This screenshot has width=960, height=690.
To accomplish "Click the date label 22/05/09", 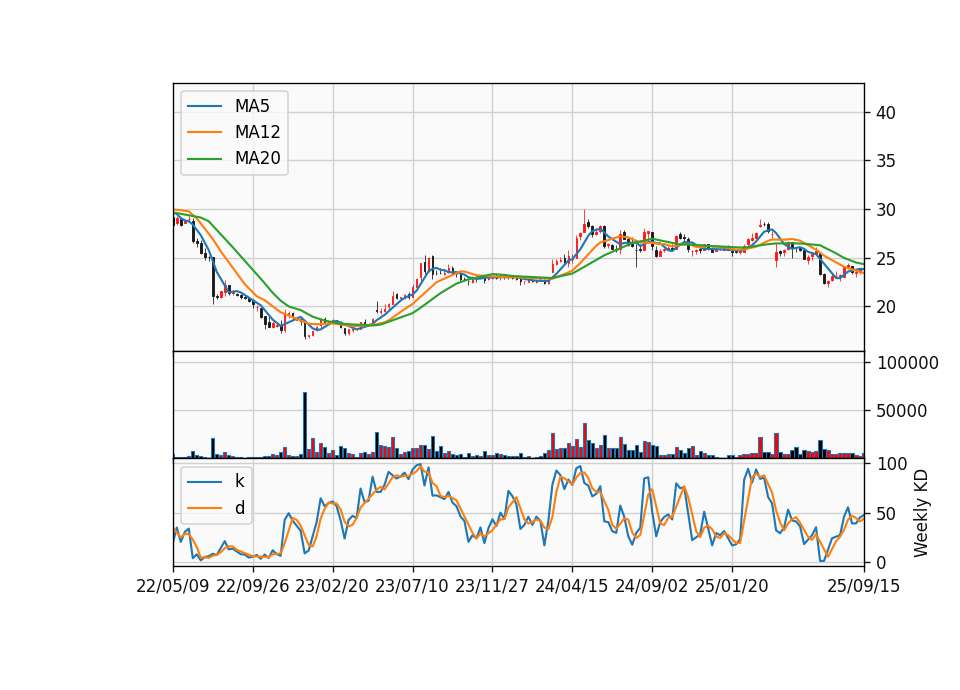I will click(173, 586).
